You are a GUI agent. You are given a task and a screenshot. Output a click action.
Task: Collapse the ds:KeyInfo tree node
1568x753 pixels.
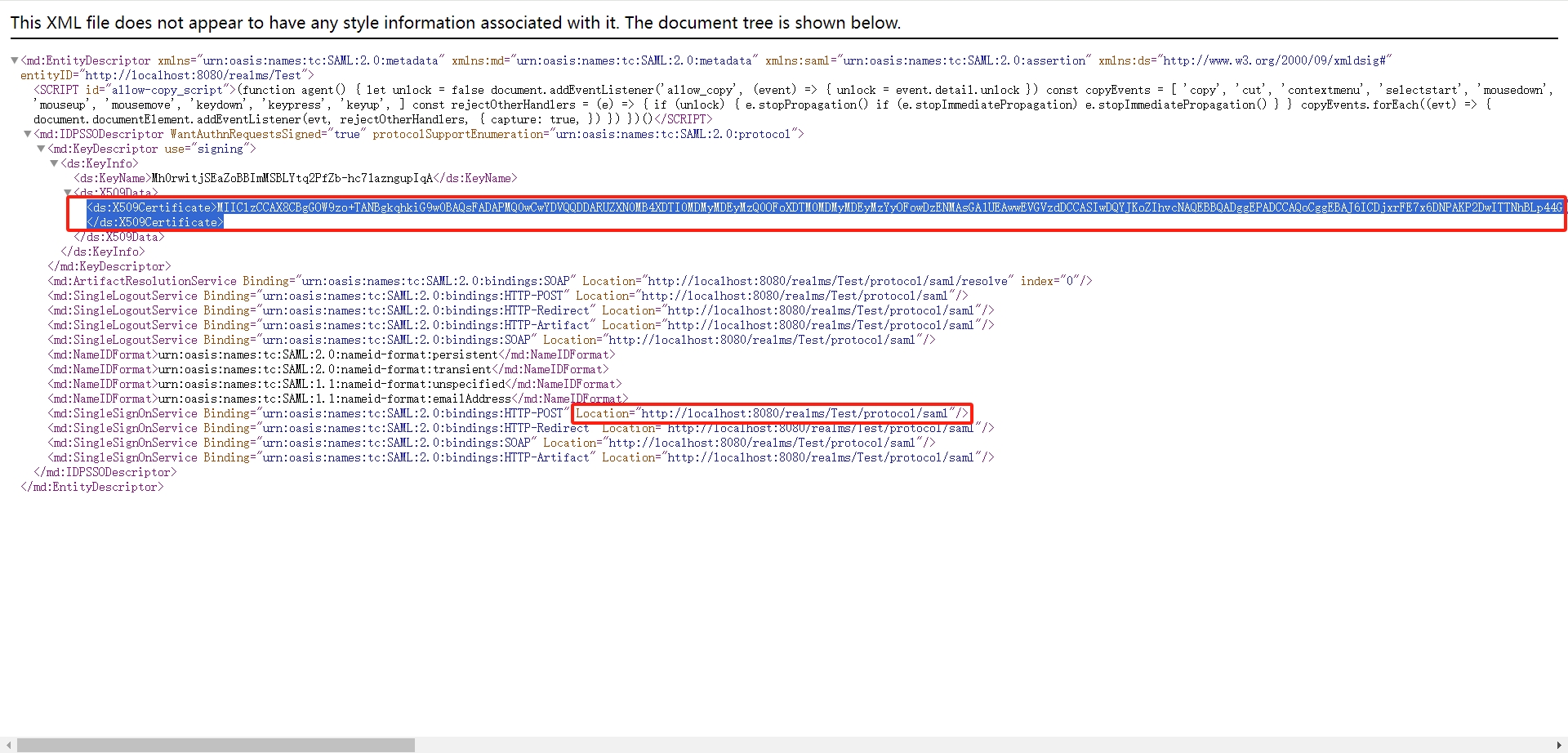point(54,163)
